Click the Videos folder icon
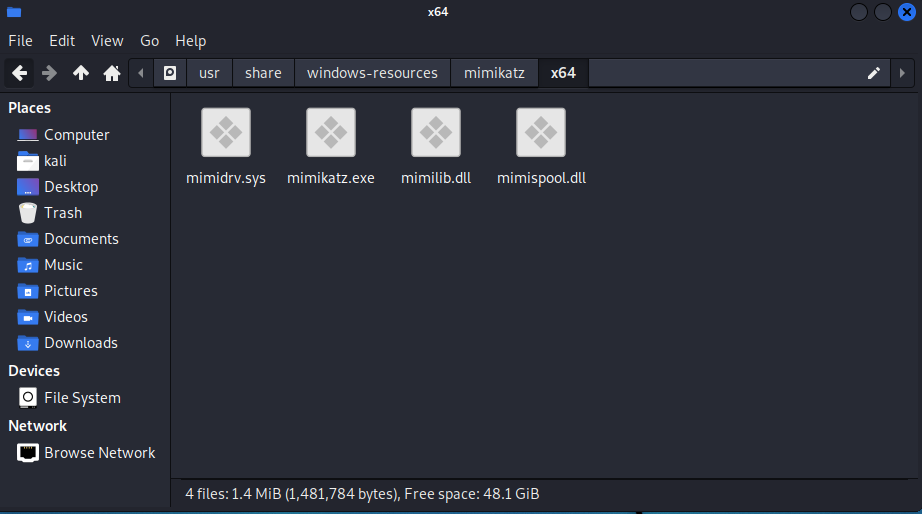Image resolution: width=922 pixels, height=514 pixels. (x=28, y=317)
